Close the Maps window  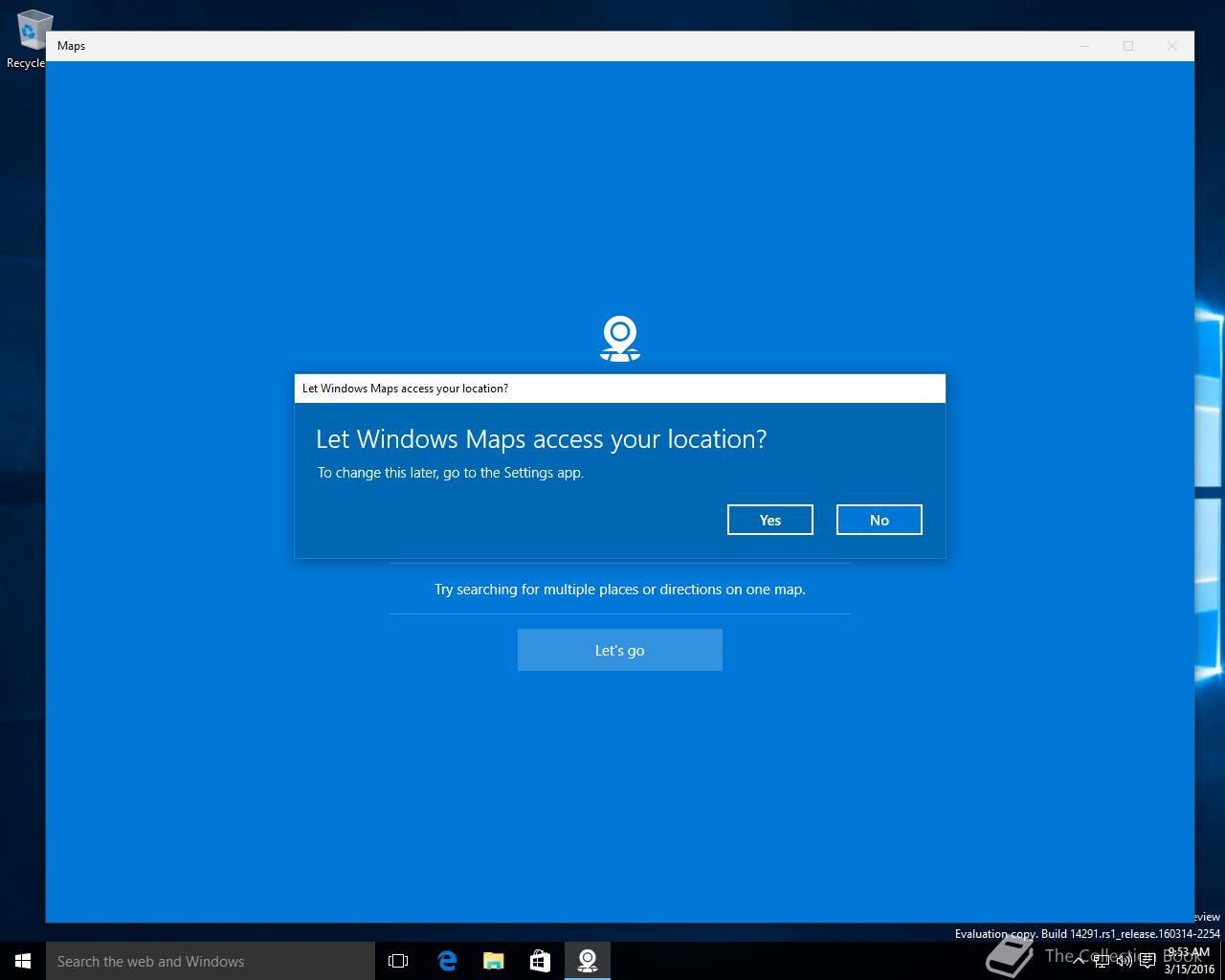1172,46
